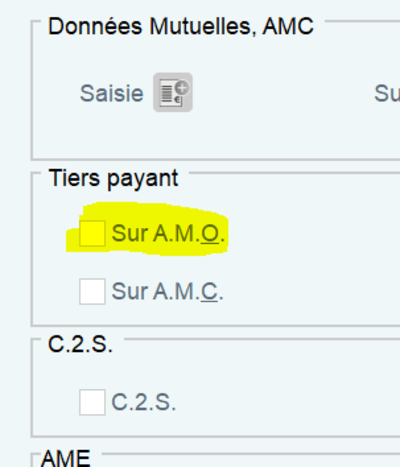Click the Sur A.M.C. label text
The height and width of the screenshot is (467, 400).
pyautogui.click(x=167, y=291)
